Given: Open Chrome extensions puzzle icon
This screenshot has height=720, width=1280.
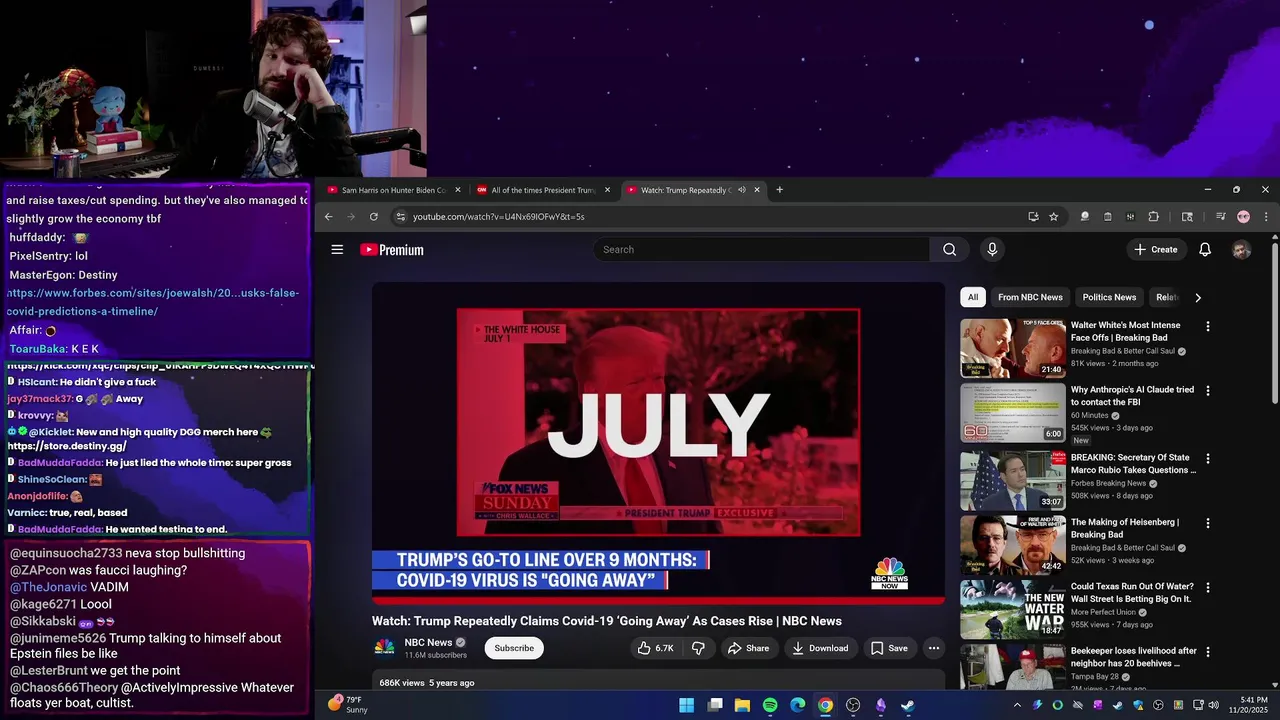Looking at the screenshot, I should pyautogui.click(x=1153, y=217).
